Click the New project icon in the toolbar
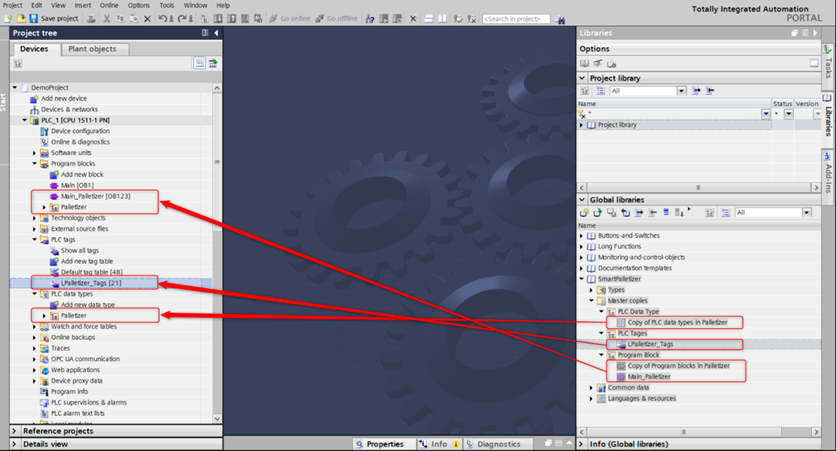The height and width of the screenshot is (451, 836). [8, 19]
